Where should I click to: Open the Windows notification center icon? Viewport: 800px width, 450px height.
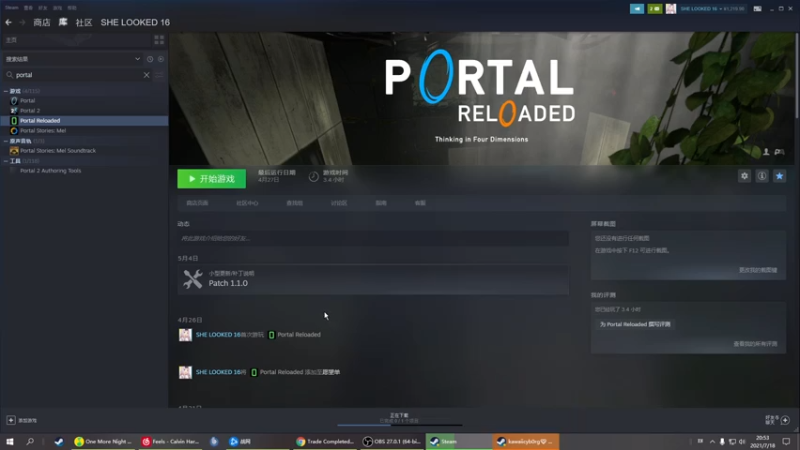[x=786, y=442]
